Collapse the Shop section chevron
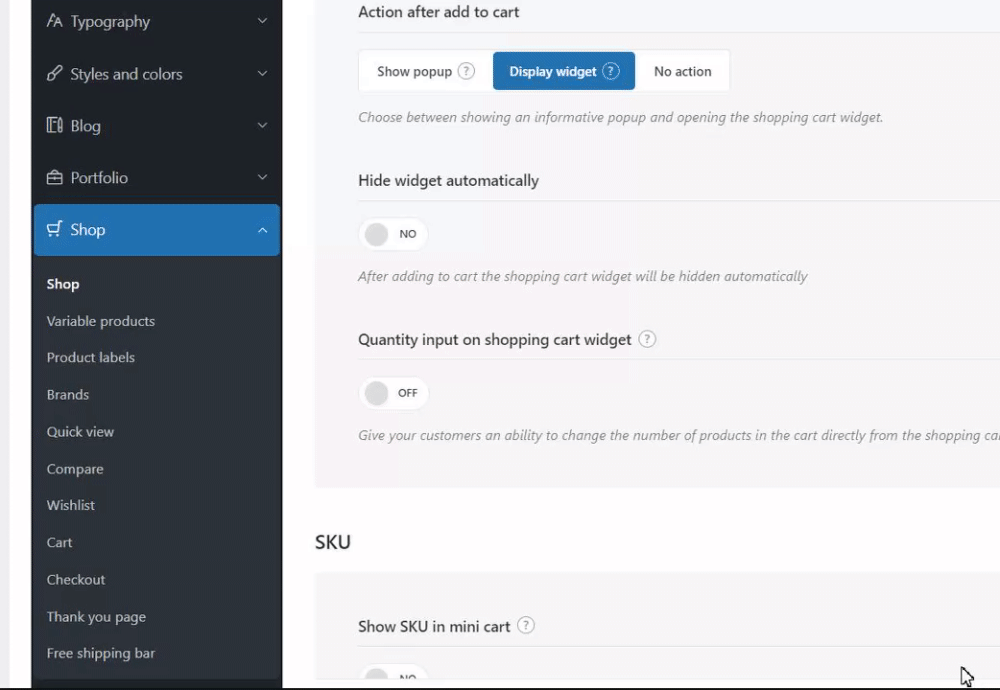 262,230
